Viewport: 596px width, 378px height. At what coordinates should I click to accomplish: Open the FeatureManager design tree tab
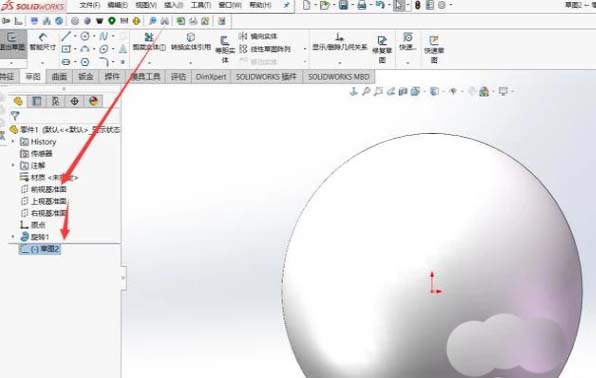[18, 101]
